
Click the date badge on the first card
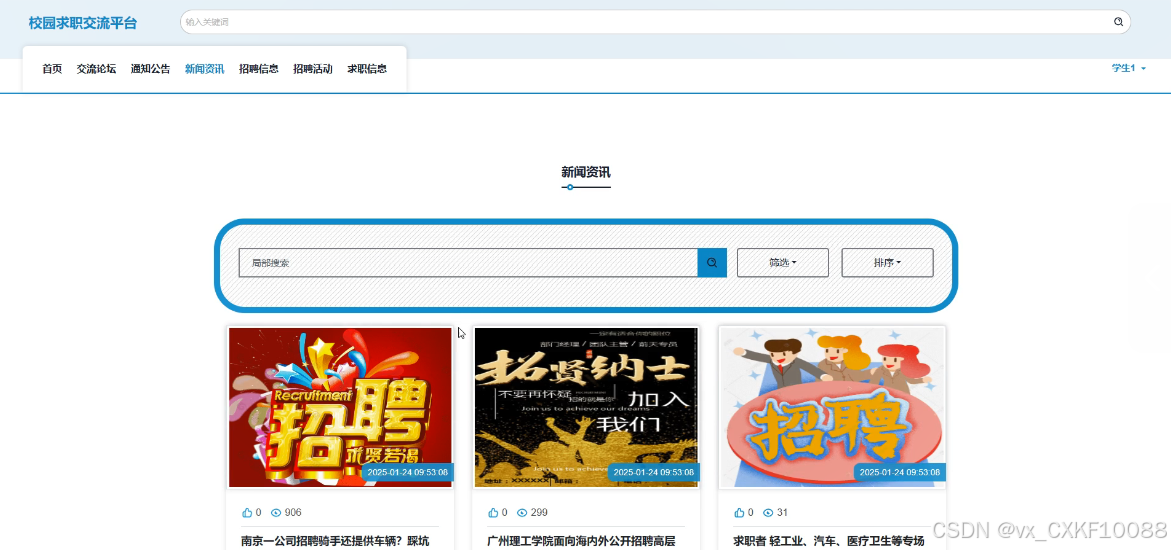[x=407, y=472]
